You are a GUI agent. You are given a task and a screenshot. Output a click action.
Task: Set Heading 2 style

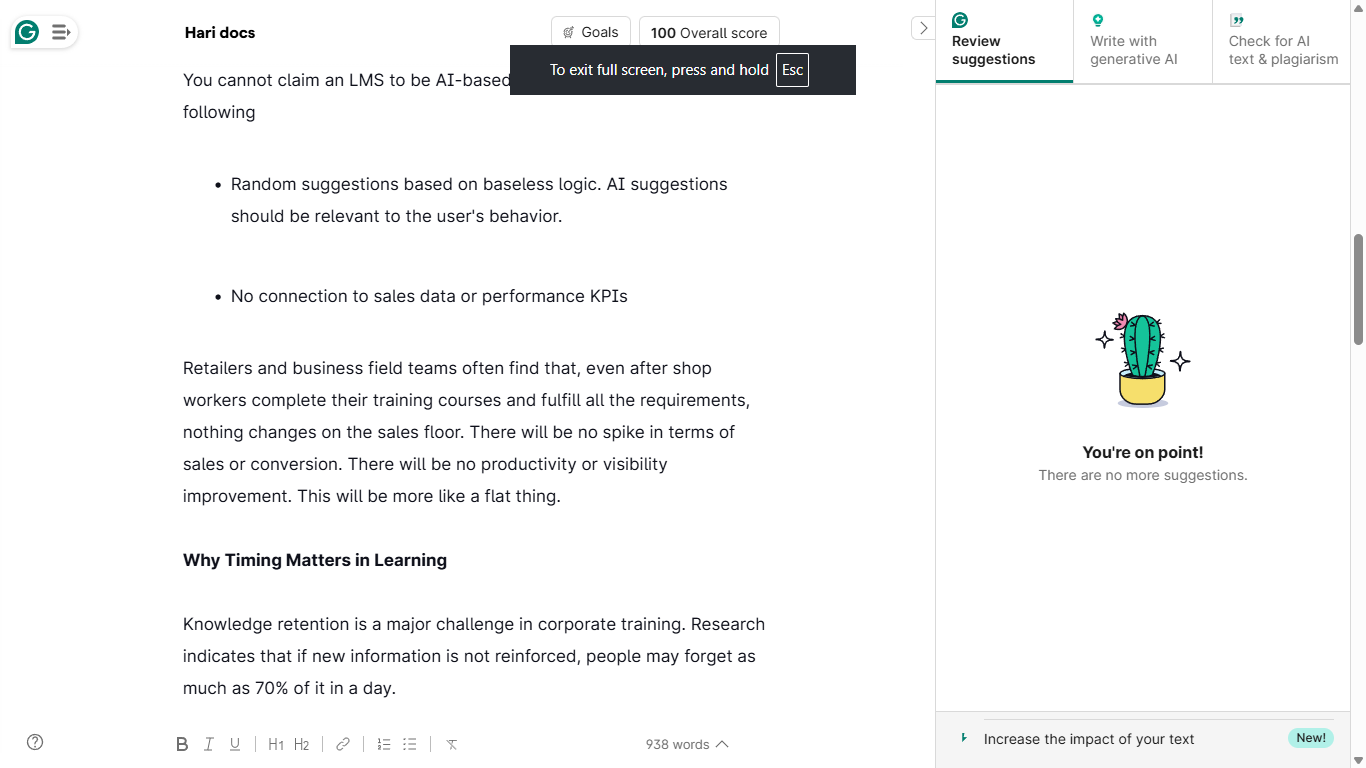[x=302, y=744]
